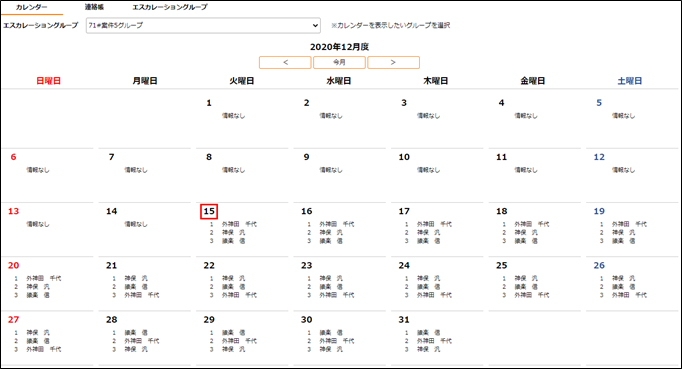Click the ※カレンダーを表示したいグループを選択 hint text

point(390,25)
